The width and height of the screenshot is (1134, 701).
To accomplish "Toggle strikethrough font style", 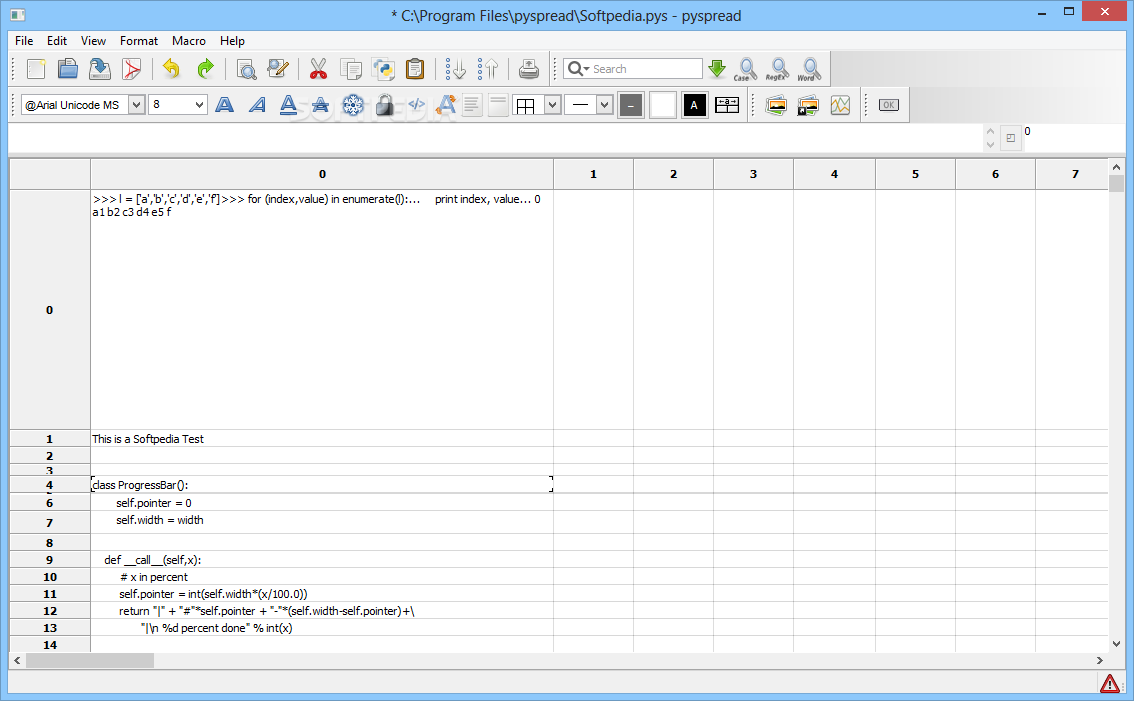I will [320, 105].
